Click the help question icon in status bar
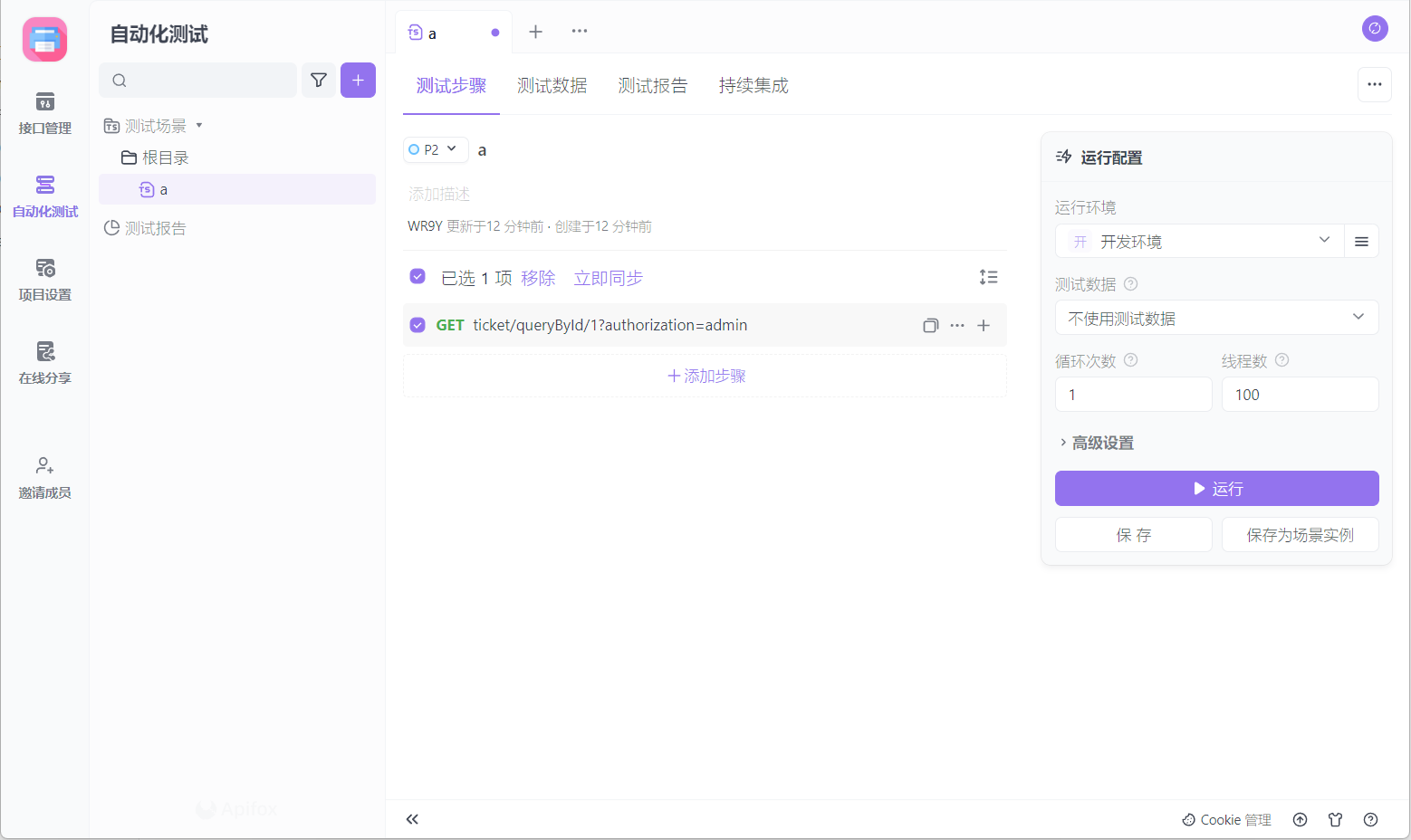 pos(1370,819)
